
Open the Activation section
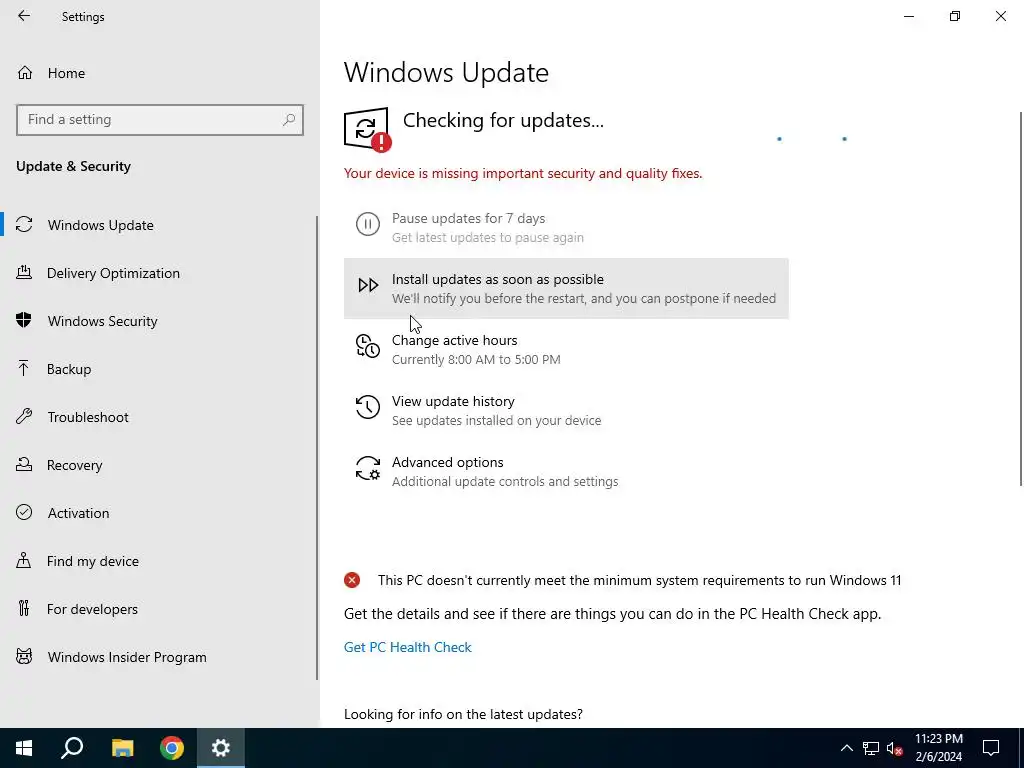pos(159,513)
